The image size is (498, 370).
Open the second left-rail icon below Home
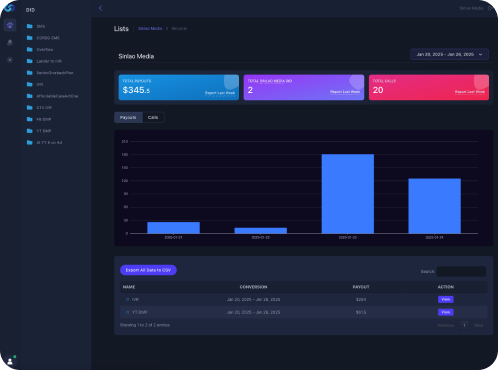(x=10, y=42)
